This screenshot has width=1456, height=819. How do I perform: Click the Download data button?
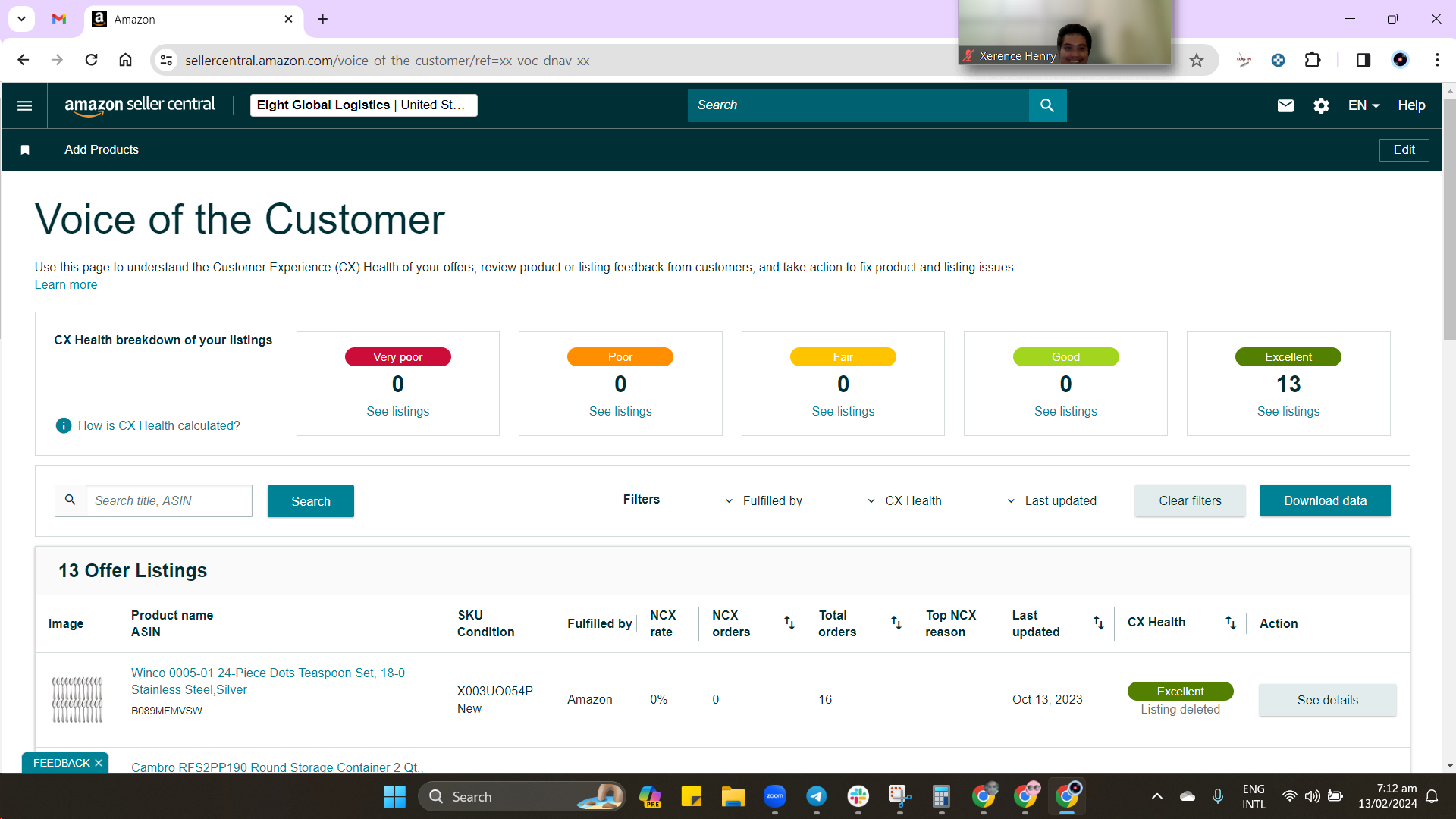coord(1325,500)
